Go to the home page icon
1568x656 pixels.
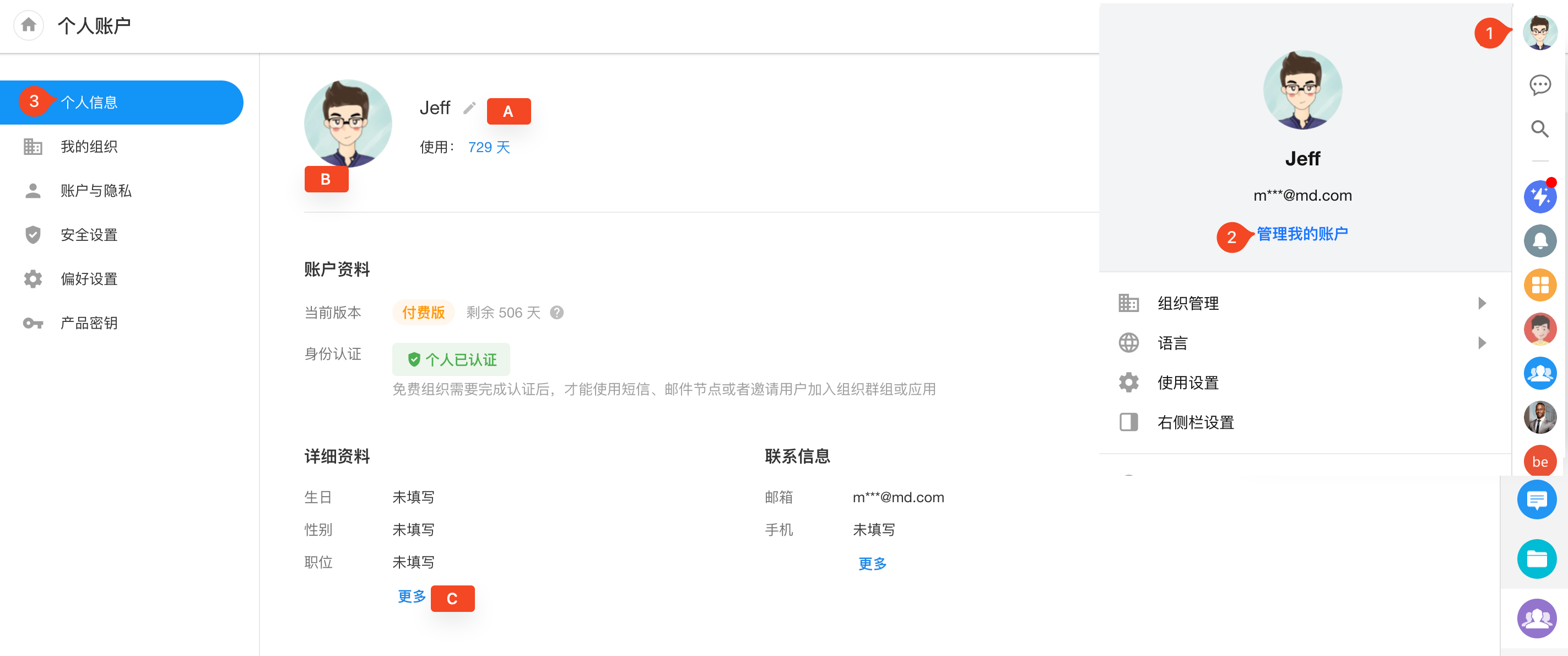click(x=29, y=25)
